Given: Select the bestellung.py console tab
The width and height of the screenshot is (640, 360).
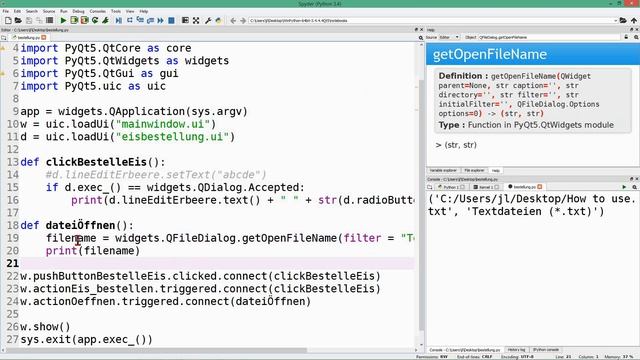Looking at the screenshot, I should (524, 187).
